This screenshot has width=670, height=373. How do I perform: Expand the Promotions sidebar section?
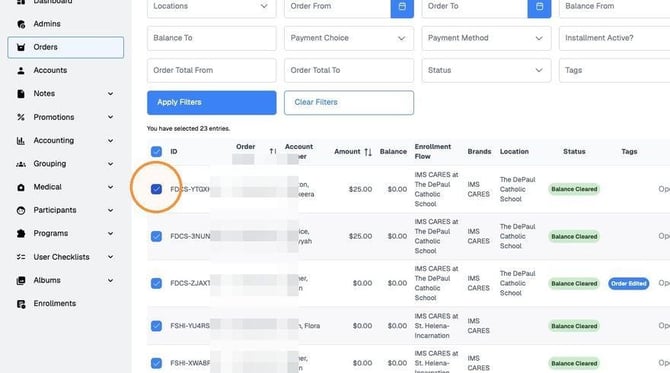pyautogui.click(x=65, y=117)
